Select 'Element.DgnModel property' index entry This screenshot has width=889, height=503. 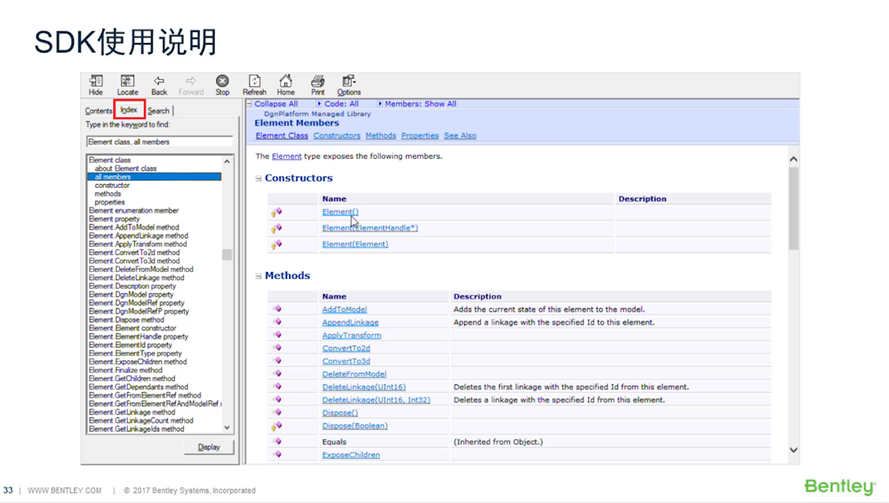(x=131, y=295)
